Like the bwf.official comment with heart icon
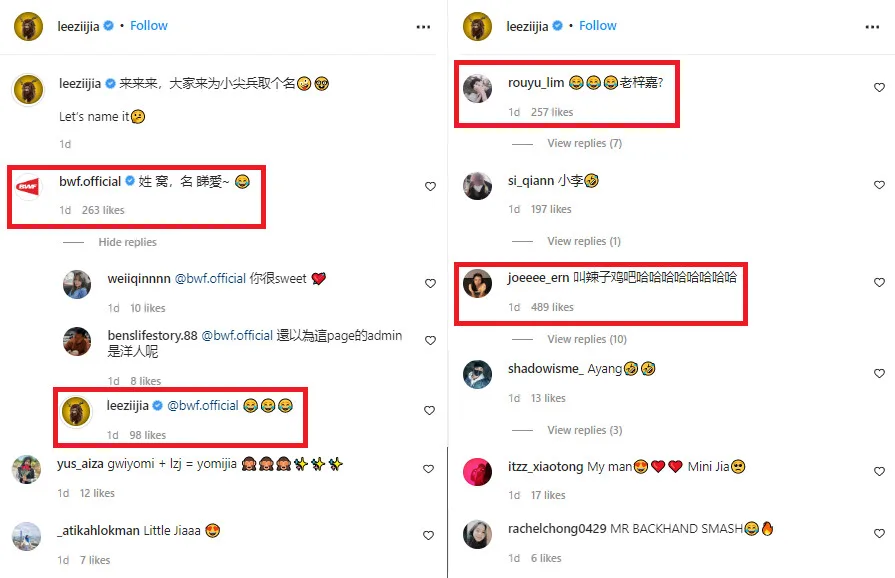The height and width of the screenshot is (578, 895). 430,187
